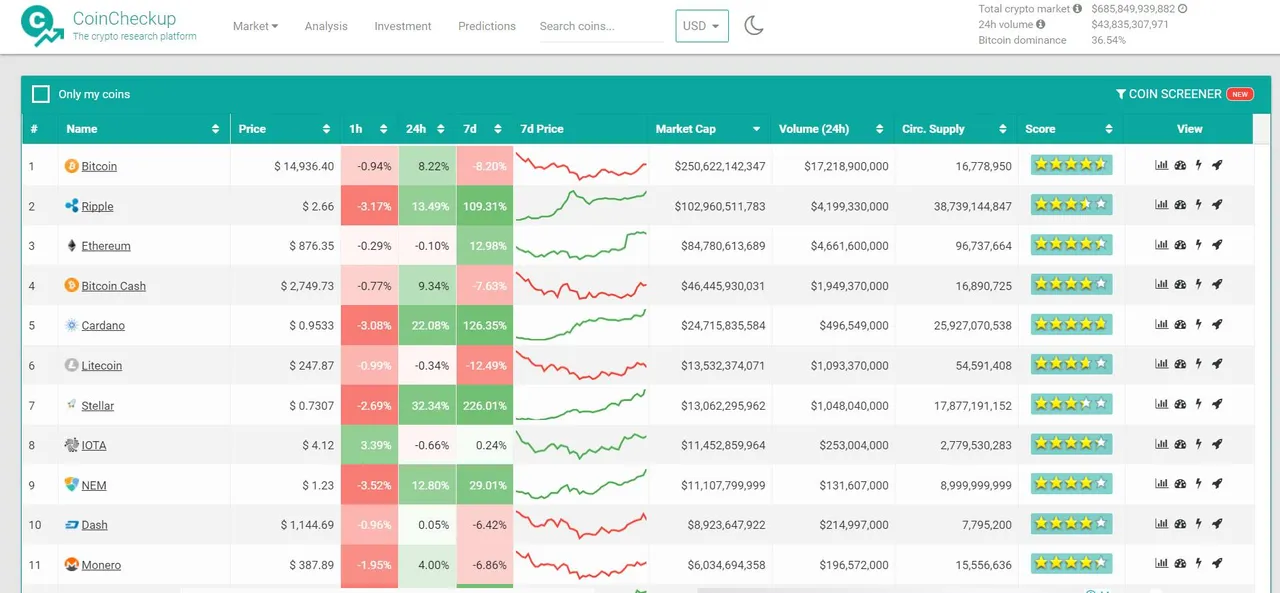This screenshot has height=593, width=1280.
Task: Click the rocket icon in the Ripple row
Action: tap(1217, 205)
